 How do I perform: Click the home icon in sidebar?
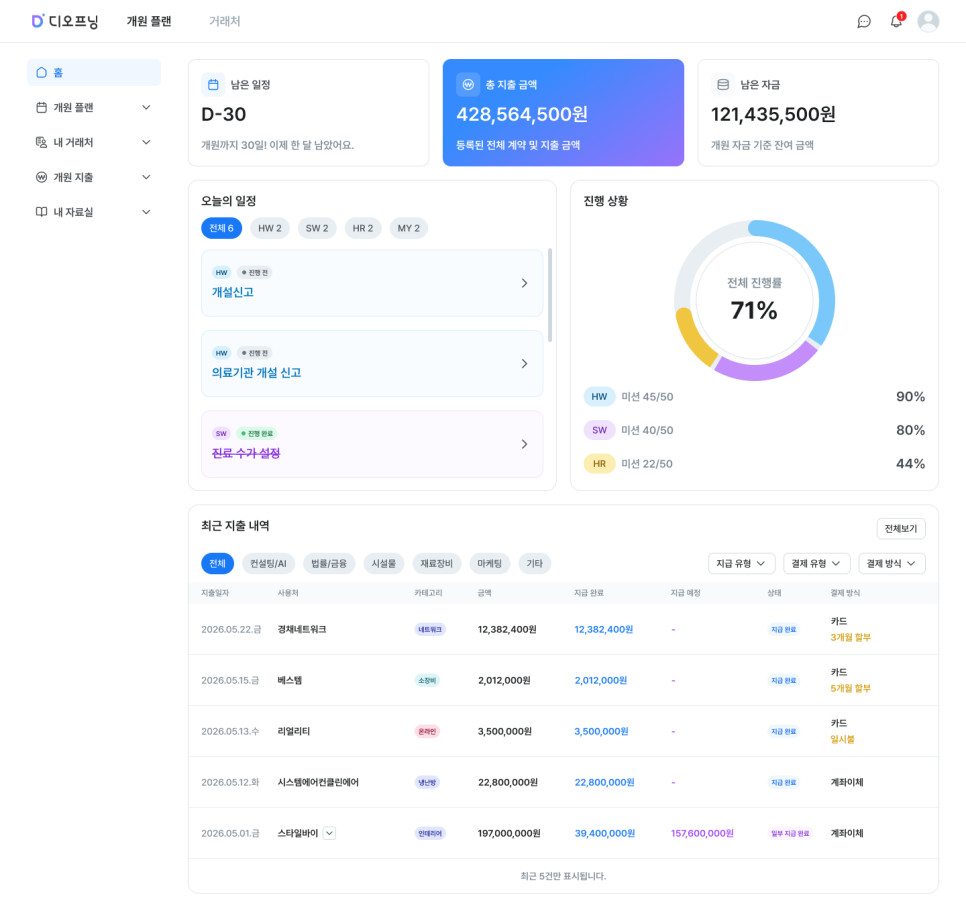click(x=41, y=72)
